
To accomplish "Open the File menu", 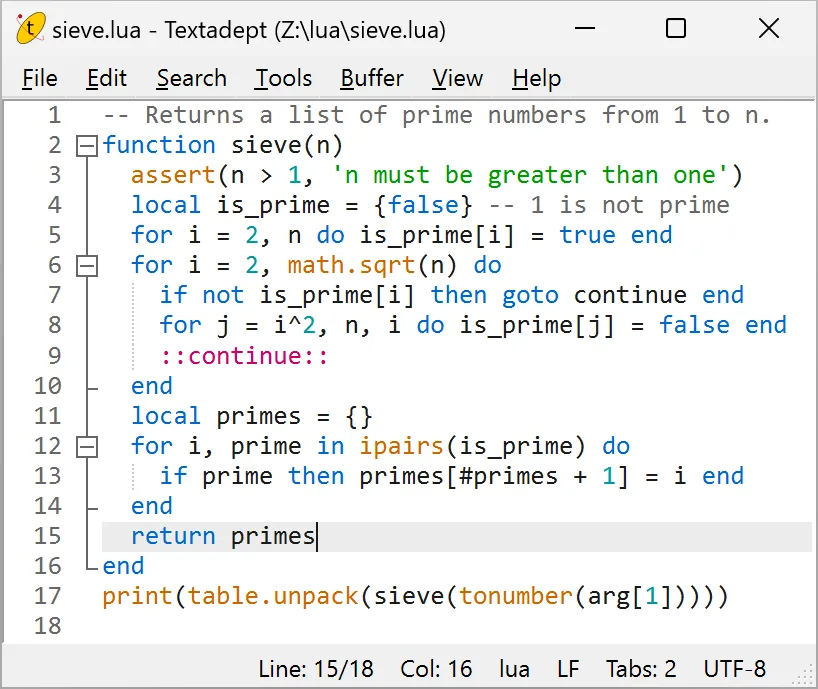I will coord(40,79).
